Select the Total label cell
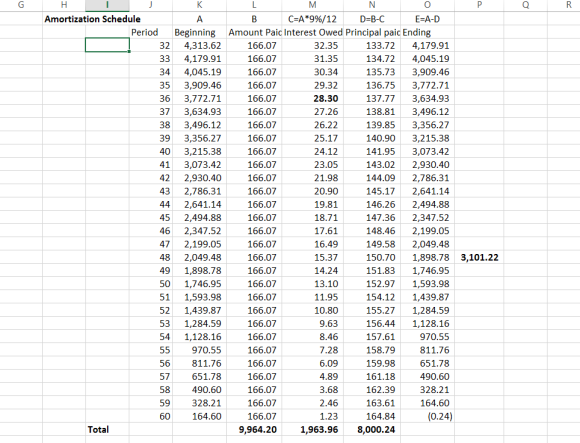The height and width of the screenshot is (443, 580). click(107, 430)
